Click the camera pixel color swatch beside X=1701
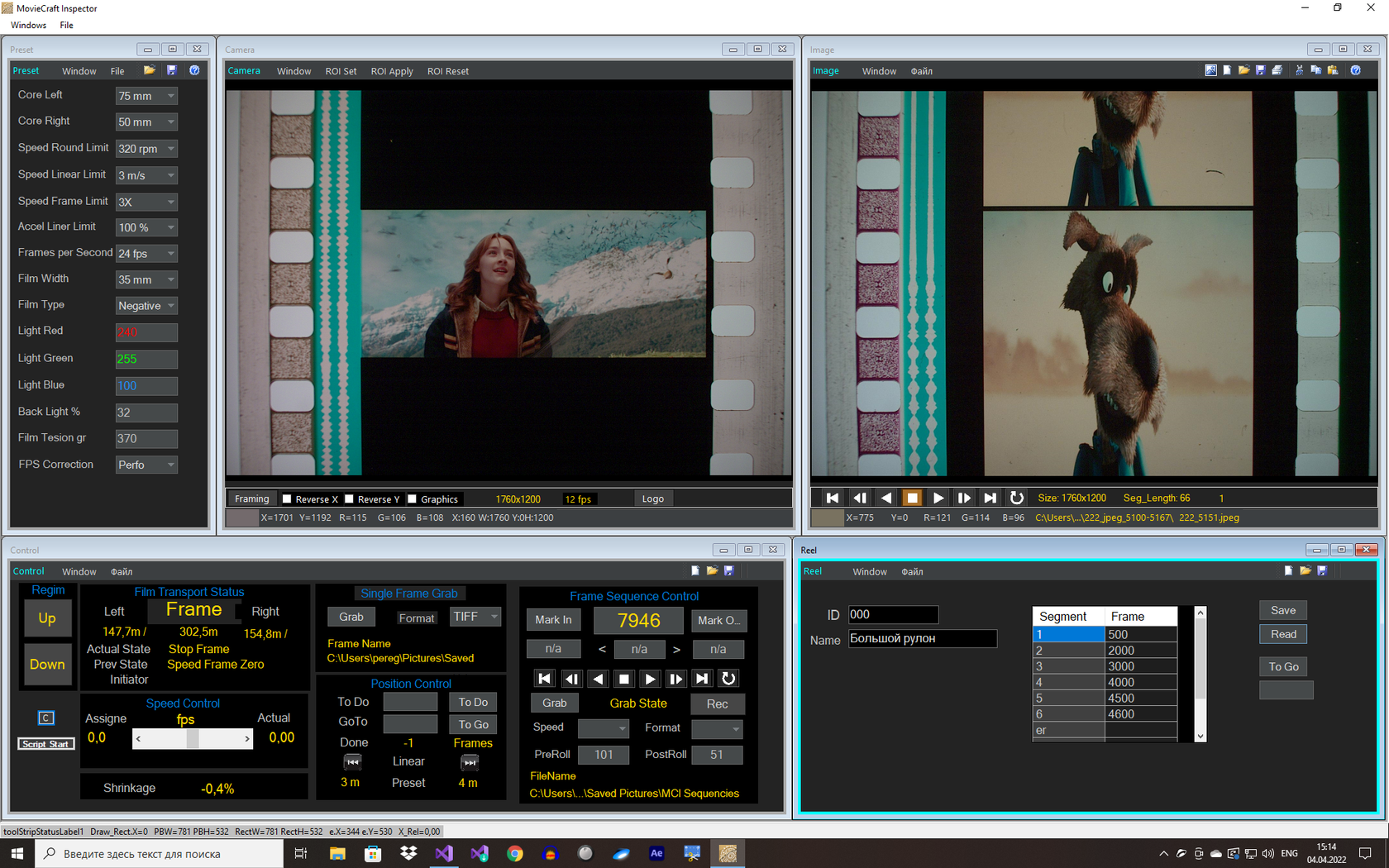 click(242, 518)
